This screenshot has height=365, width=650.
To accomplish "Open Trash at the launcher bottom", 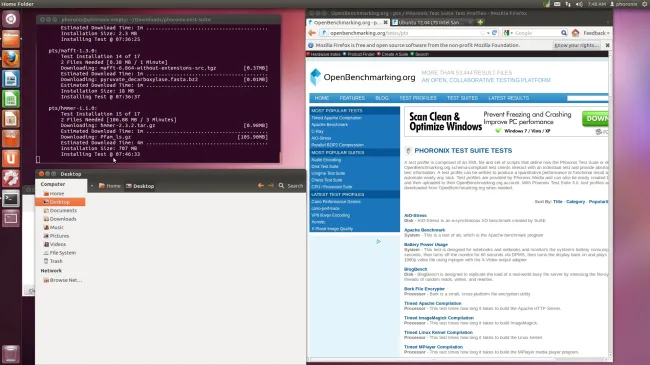I will pyautogui.click(x=11, y=354).
